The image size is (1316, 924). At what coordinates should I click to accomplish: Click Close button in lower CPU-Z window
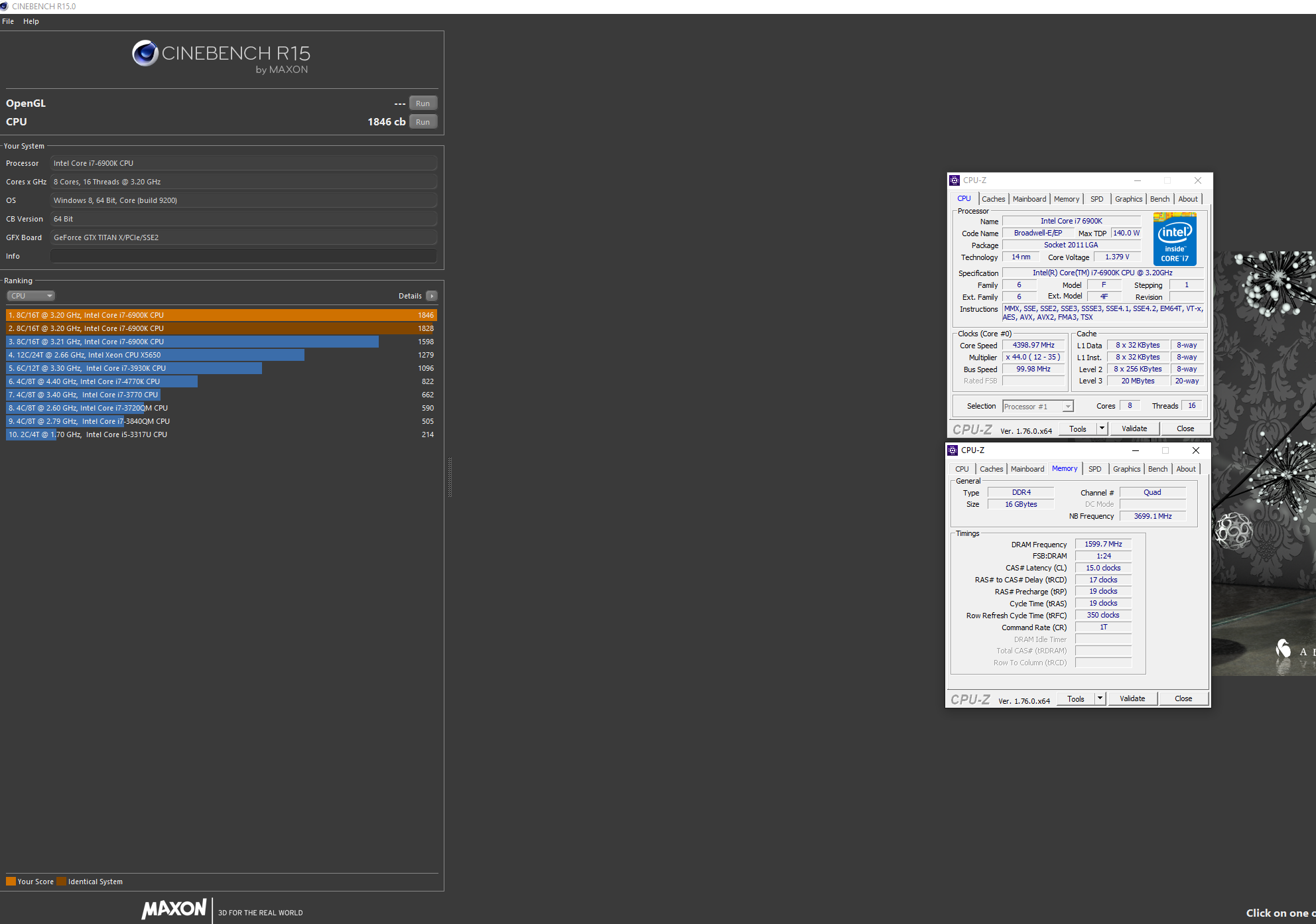(1183, 699)
